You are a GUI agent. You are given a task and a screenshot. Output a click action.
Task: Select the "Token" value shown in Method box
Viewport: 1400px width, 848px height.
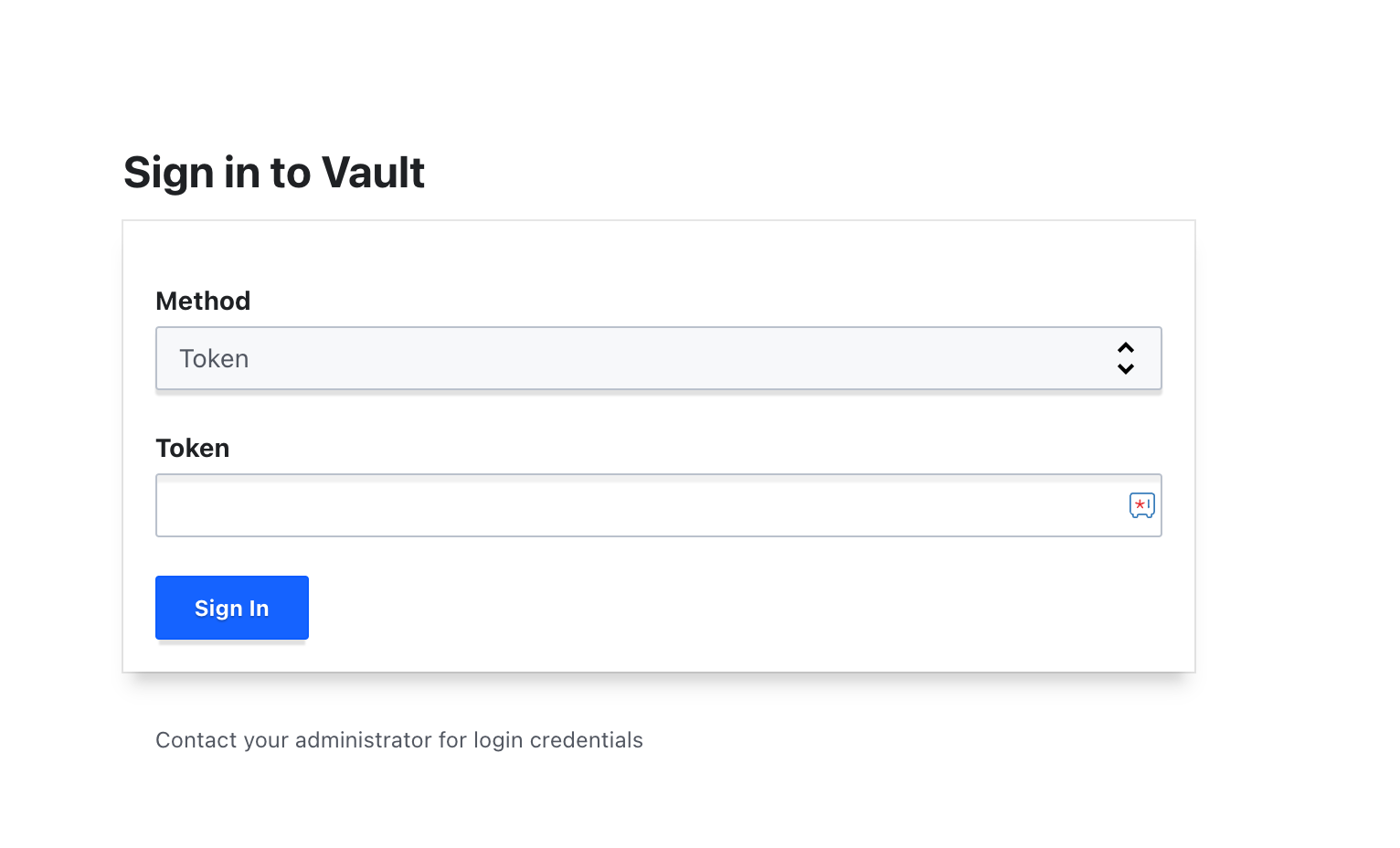pyautogui.click(x=214, y=358)
